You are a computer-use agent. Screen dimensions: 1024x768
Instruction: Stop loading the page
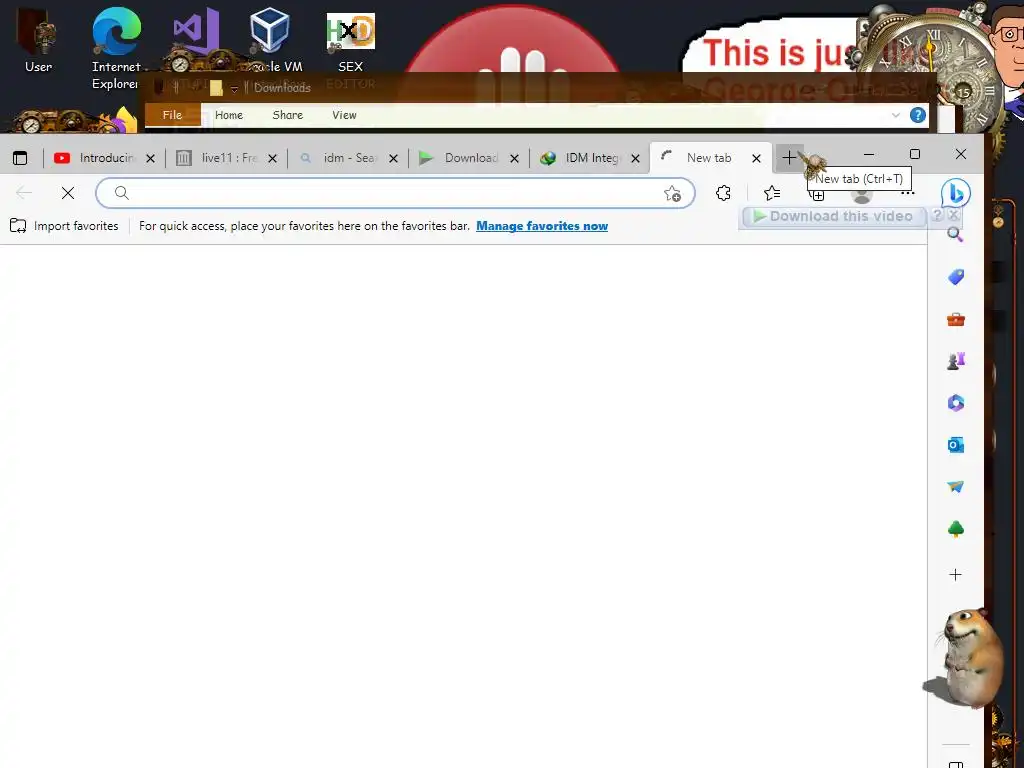(x=68, y=193)
